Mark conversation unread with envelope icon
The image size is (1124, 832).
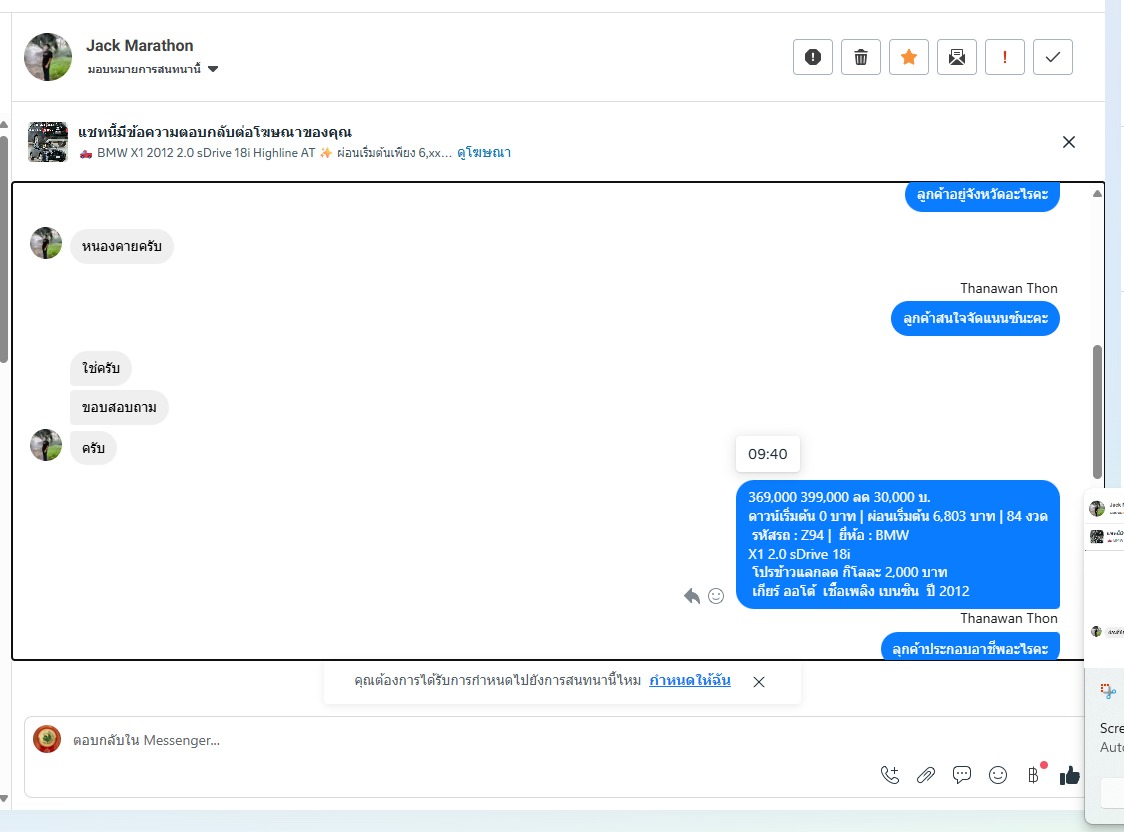pyautogui.click(x=956, y=57)
